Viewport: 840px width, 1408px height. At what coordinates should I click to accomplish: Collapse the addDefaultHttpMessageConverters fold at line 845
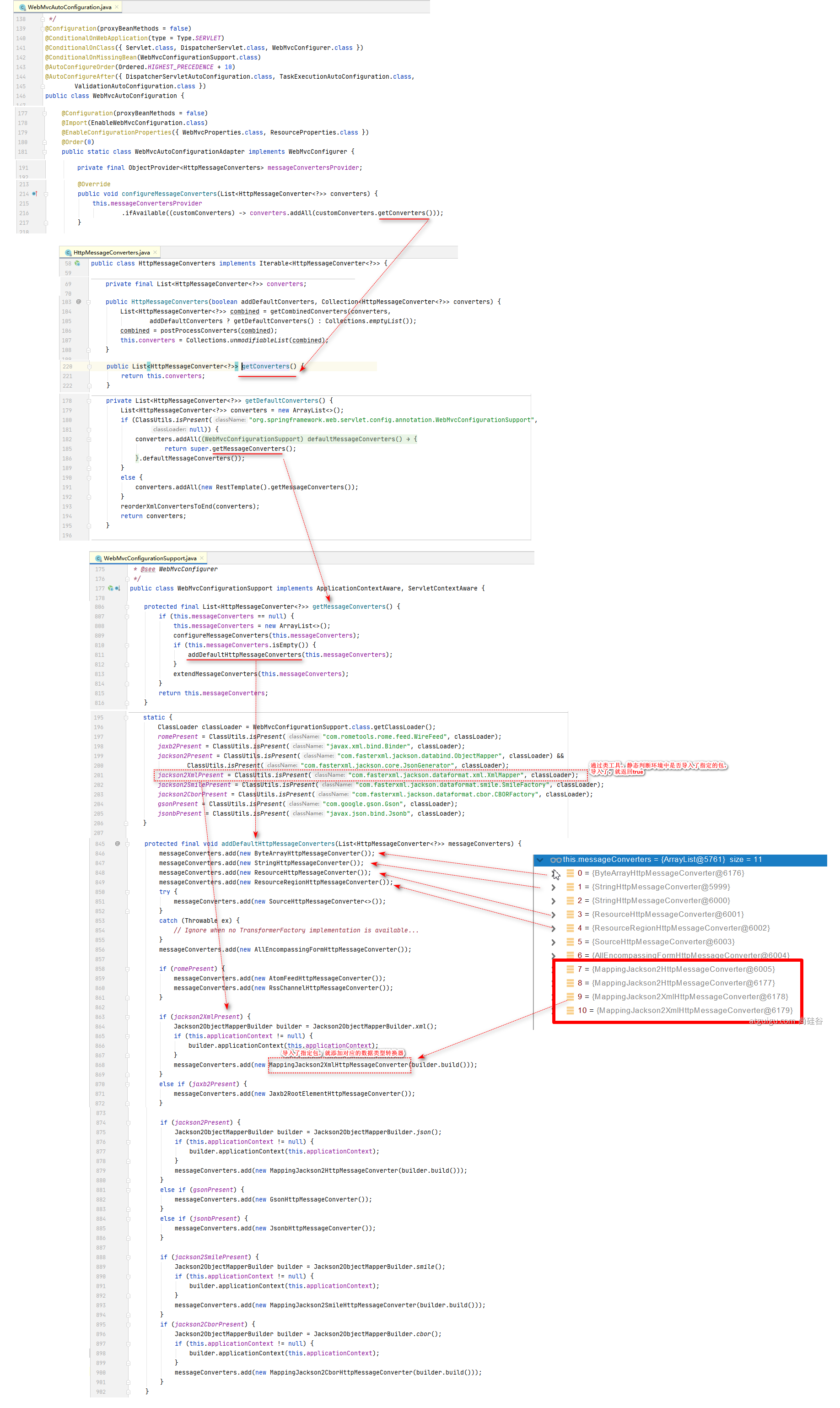[x=127, y=844]
